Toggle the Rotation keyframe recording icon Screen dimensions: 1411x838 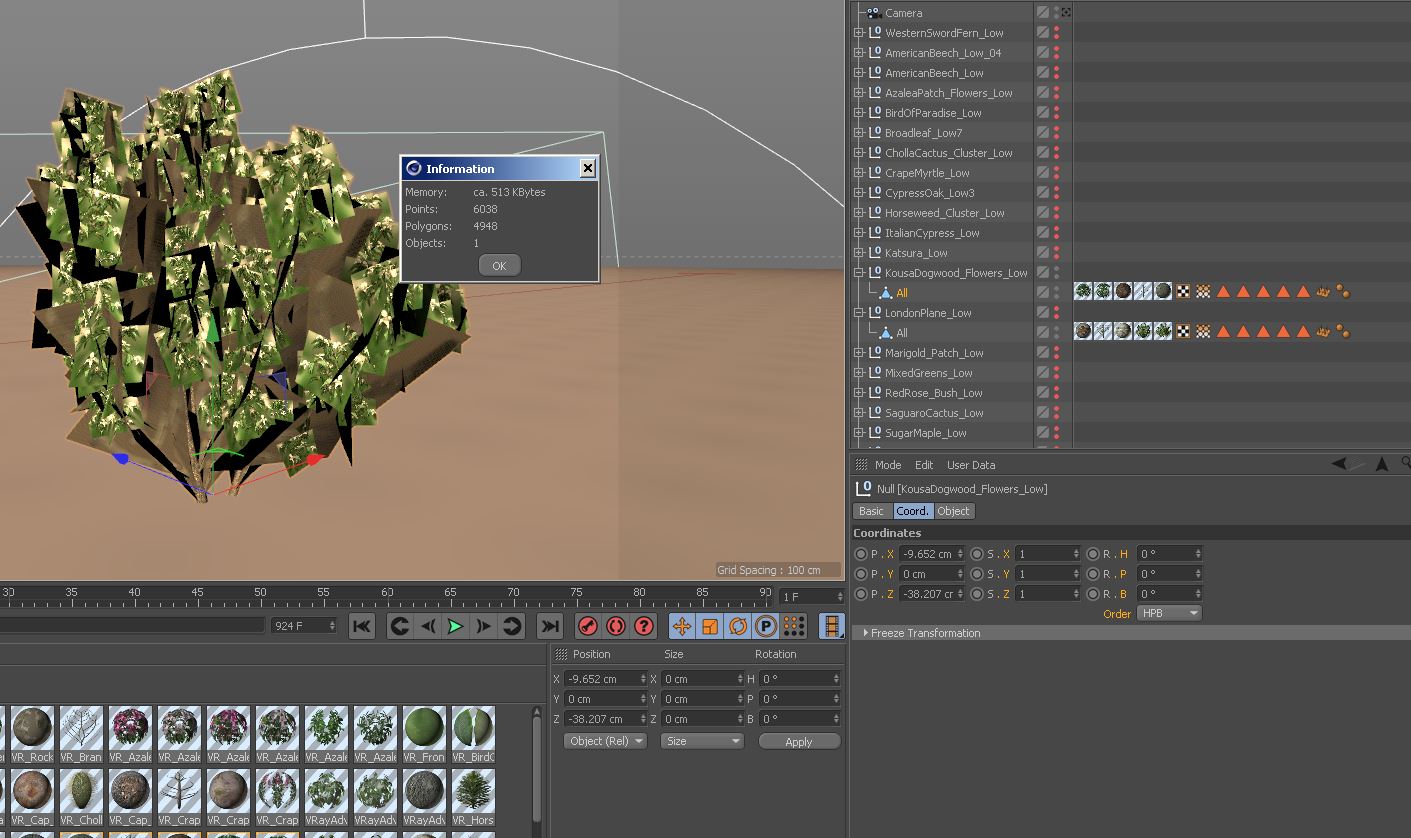tap(738, 626)
